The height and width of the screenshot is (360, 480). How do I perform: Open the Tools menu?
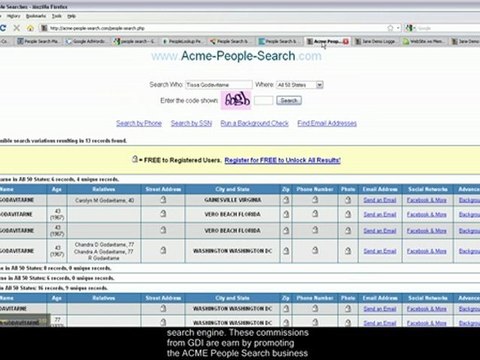(x=57, y=16)
